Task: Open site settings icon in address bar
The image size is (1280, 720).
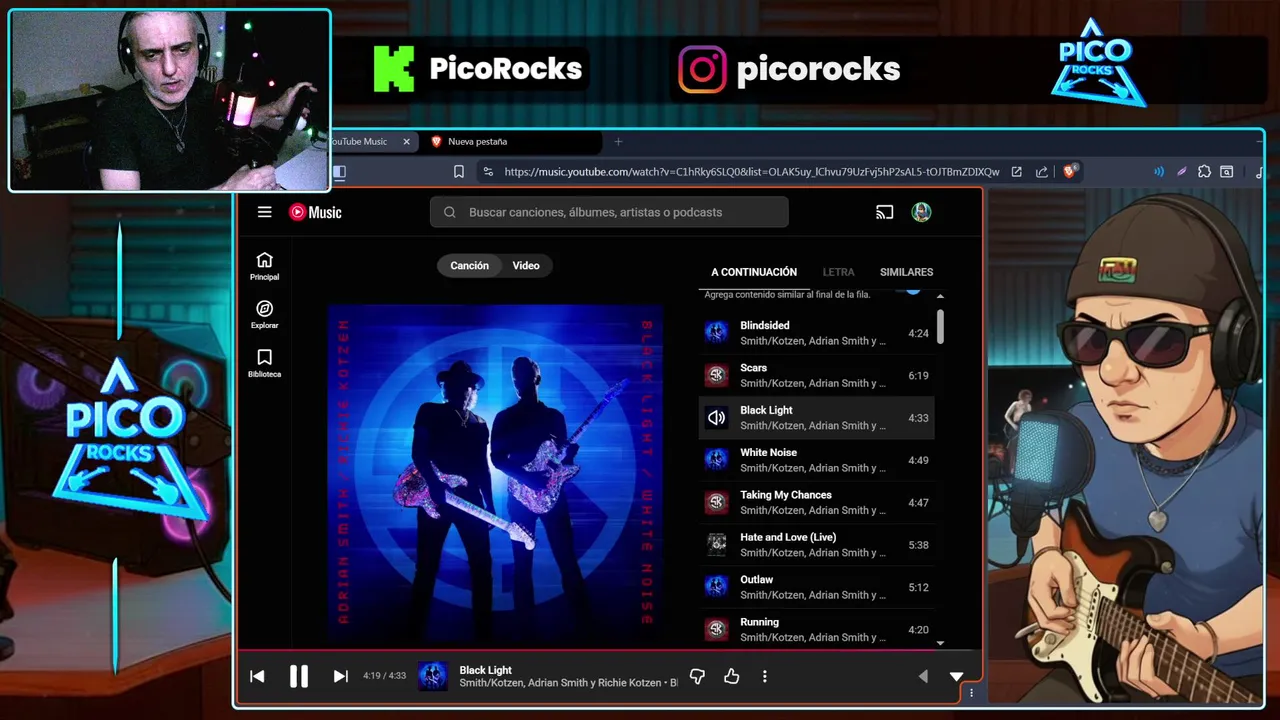Action: 488,171
